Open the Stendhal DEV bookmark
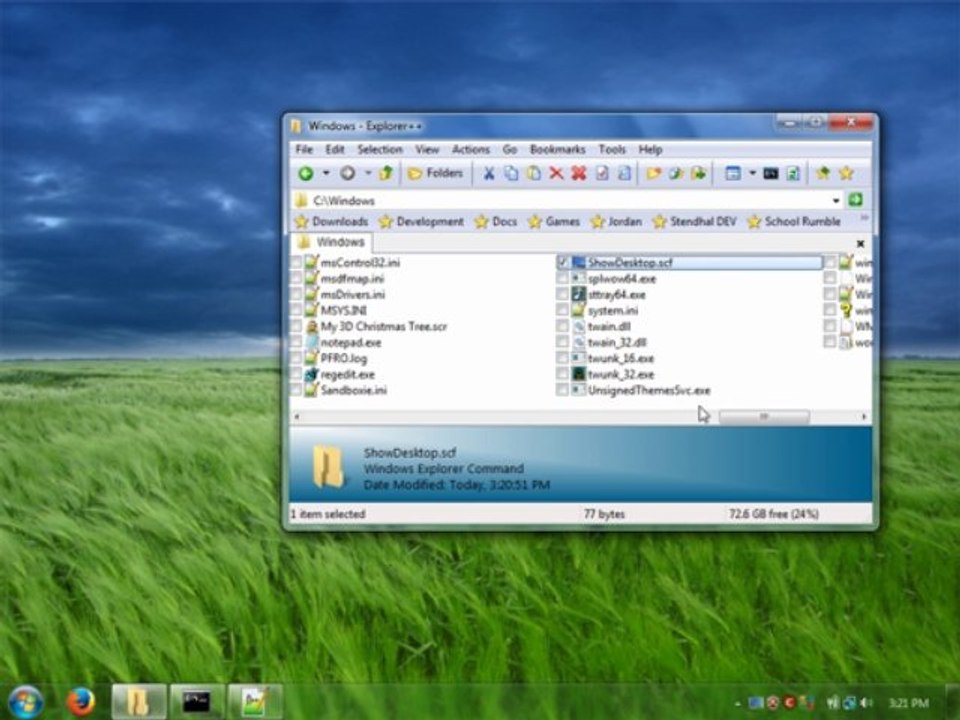960x720 pixels. (695, 222)
